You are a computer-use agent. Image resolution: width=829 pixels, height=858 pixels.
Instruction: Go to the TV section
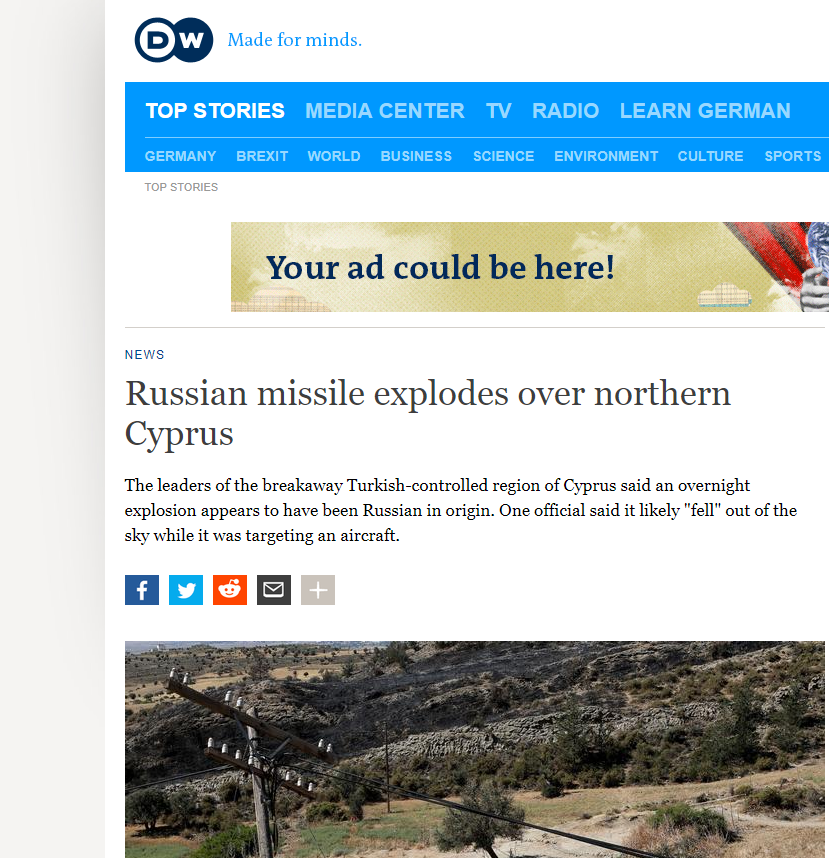click(498, 111)
